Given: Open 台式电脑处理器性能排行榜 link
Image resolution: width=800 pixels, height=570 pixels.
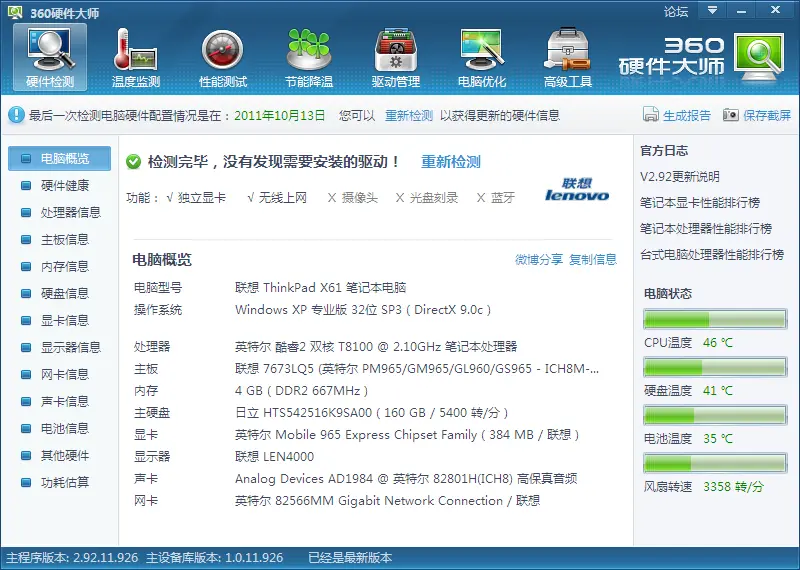Looking at the screenshot, I should tap(712, 255).
